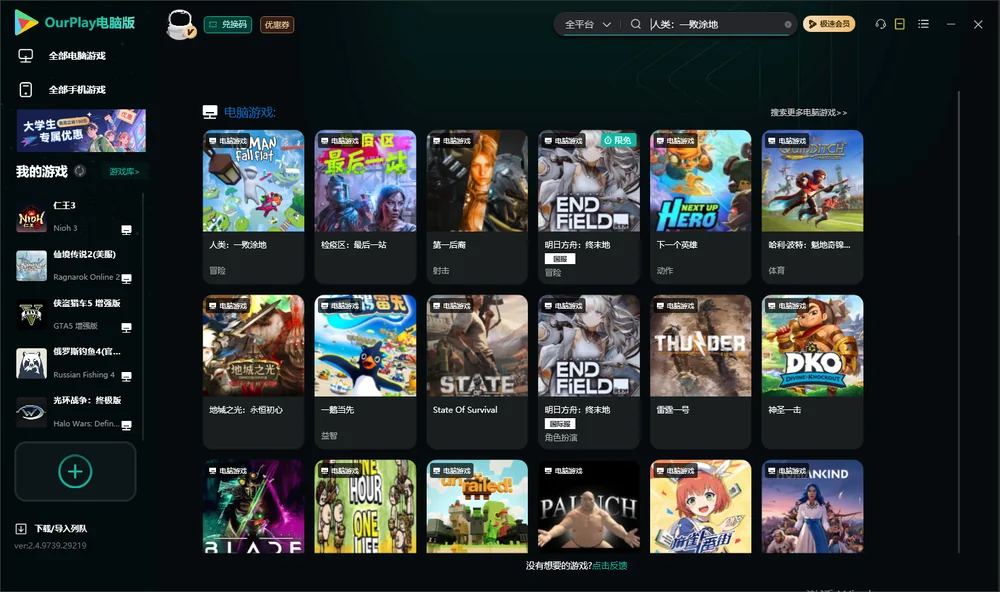Click the monitor icon beside 全部电脑游戏

26,56
